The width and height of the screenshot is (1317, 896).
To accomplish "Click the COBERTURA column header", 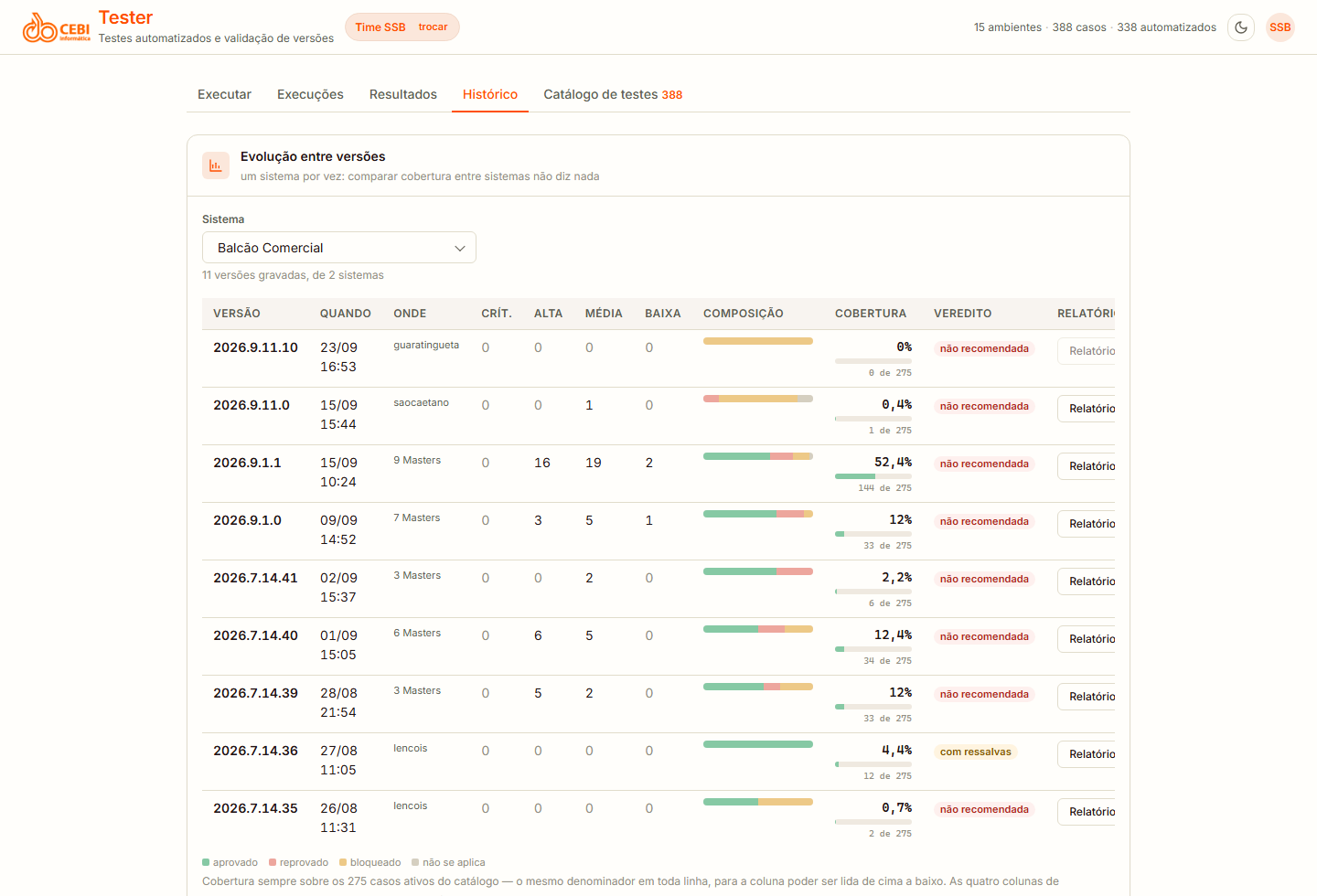I will pos(871,314).
